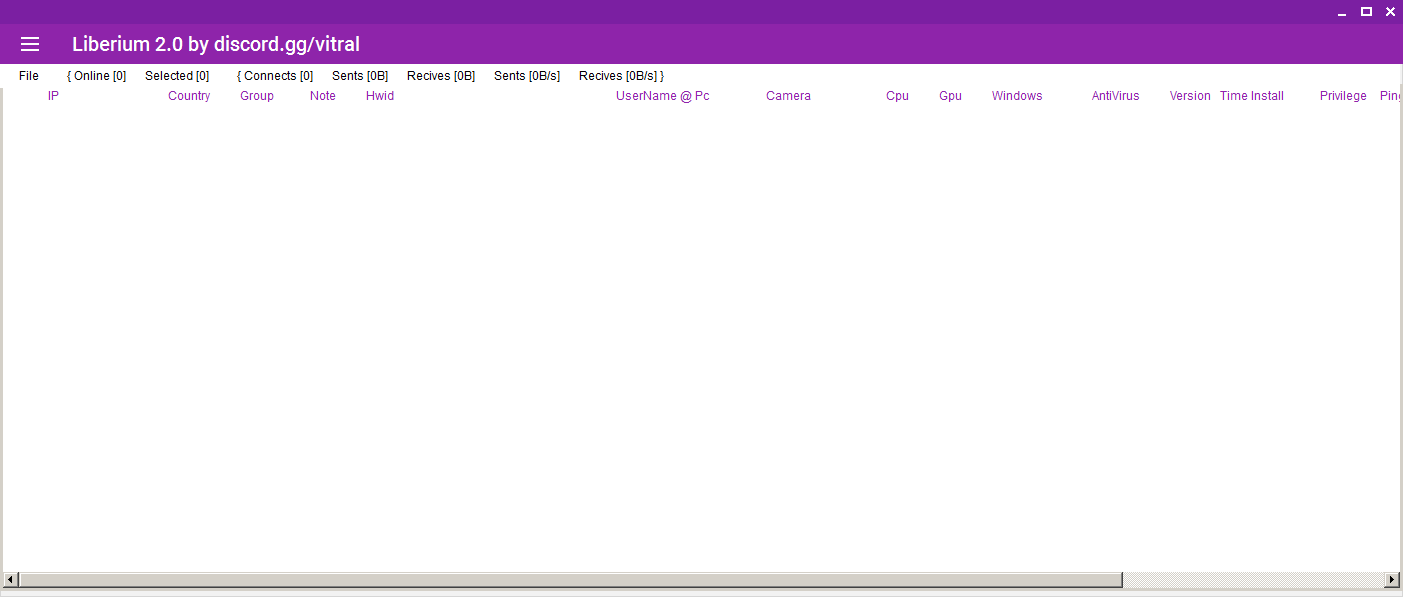Sort by UserName @ Pc column

pyautogui.click(x=662, y=96)
